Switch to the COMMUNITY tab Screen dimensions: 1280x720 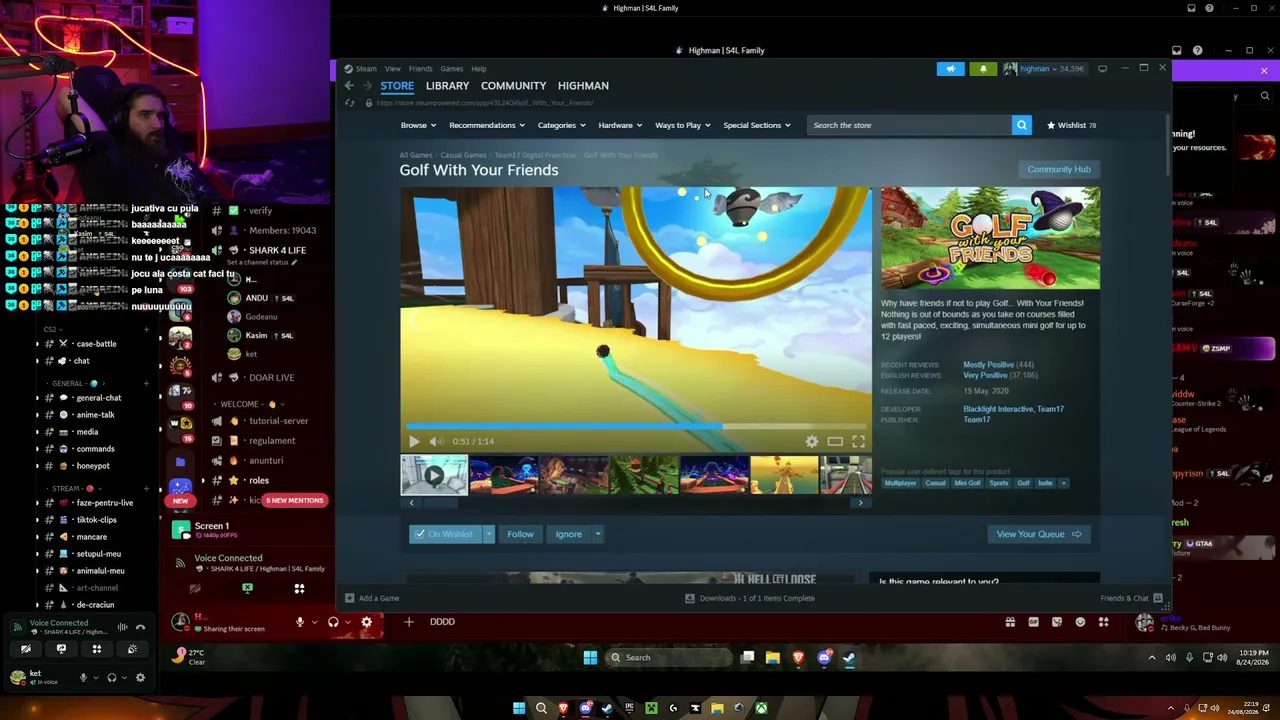coord(513,86)
